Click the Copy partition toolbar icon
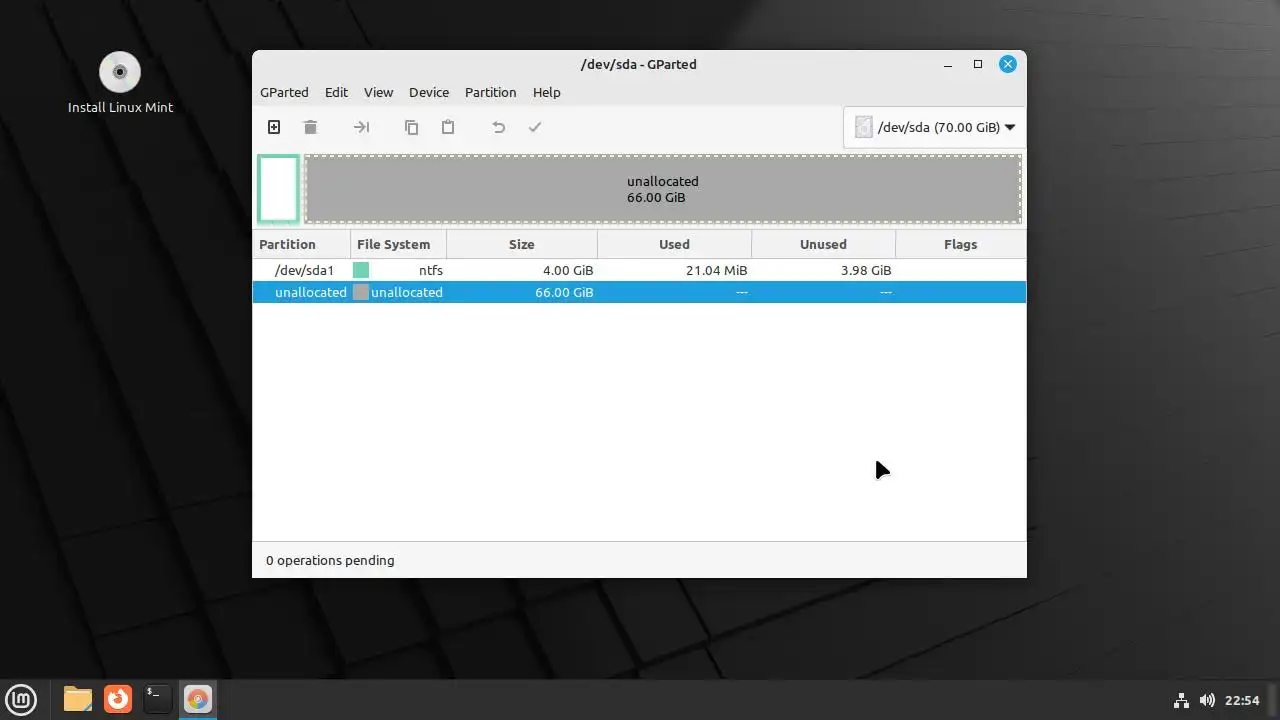 [x=411, y=127]
